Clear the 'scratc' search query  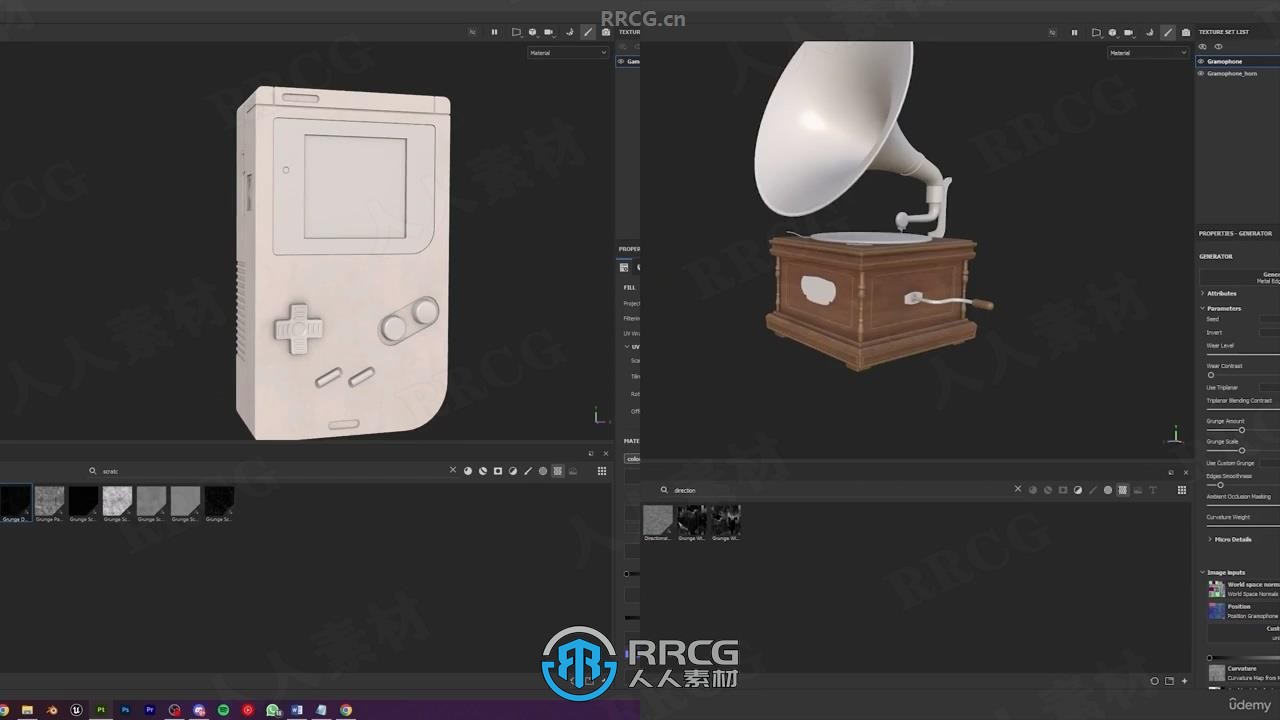click(x=453, y=470)
